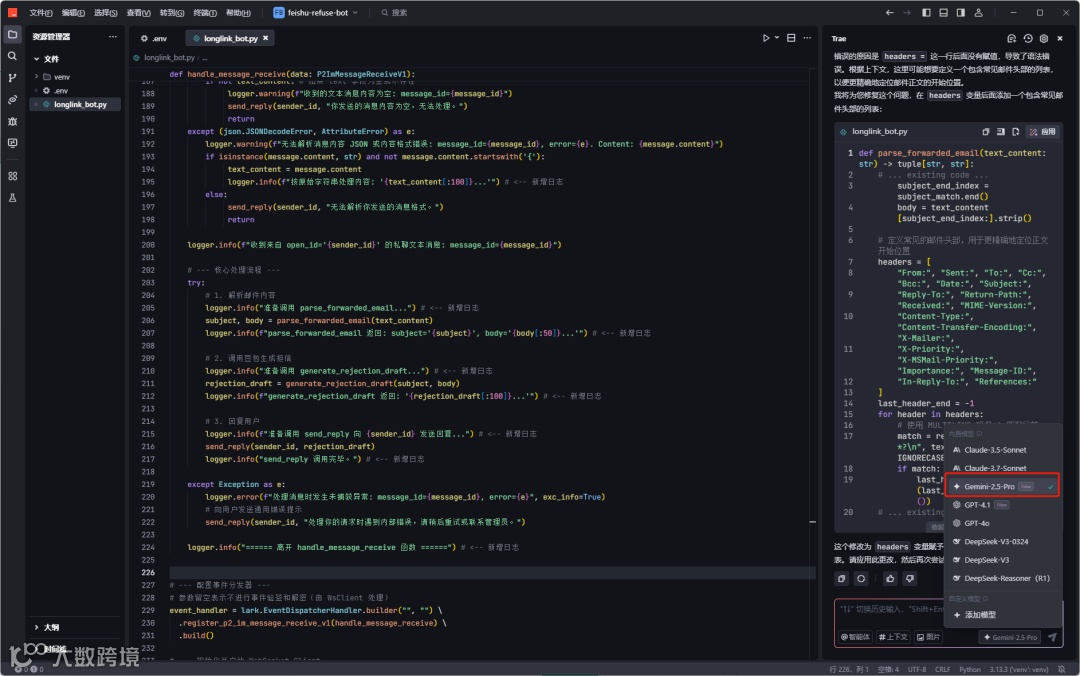Insert code at cursor icon
The image size is (1080, 676).
[x=1001, y=132]
